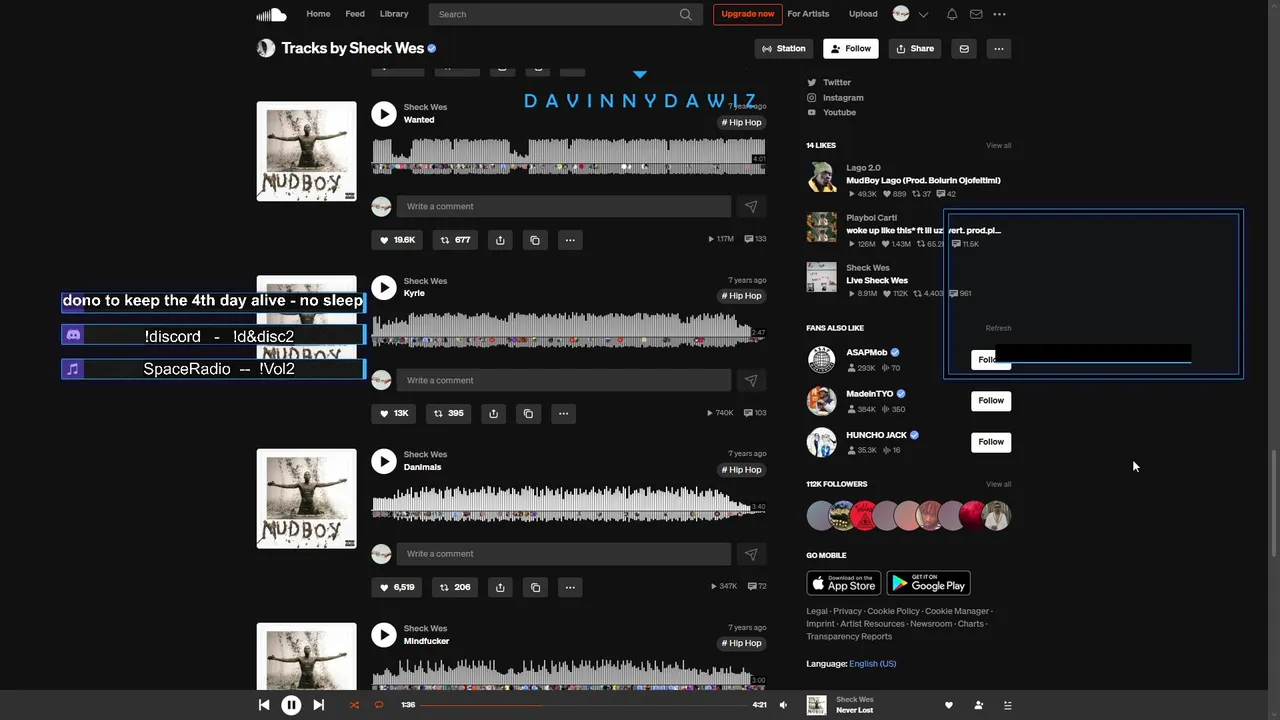Viewport: 1280px width, 720px height.
Task: Play the track Danimals
Action: tap(384, 461)
